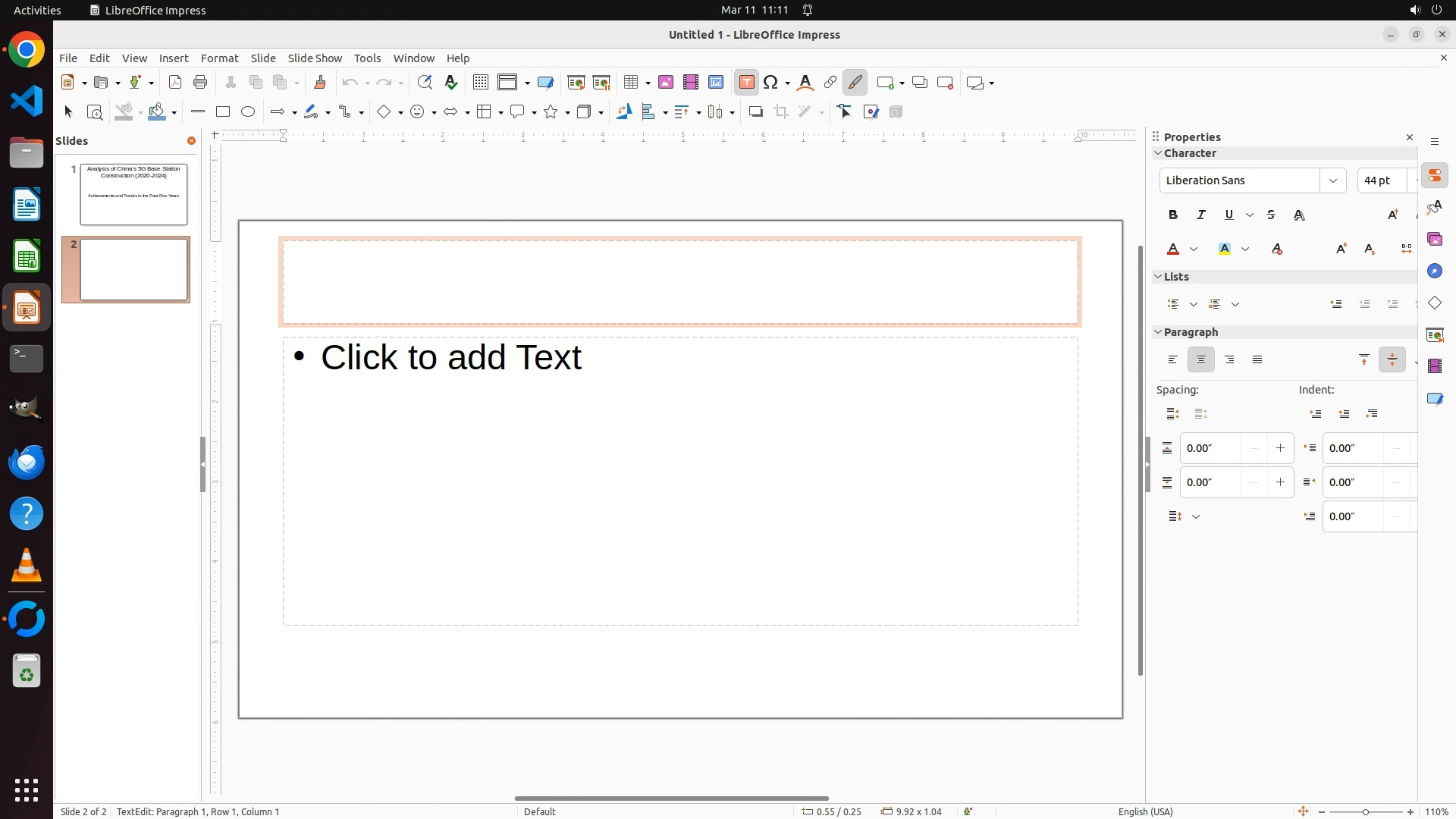The height and width of the screenshot is (819, 1456).
Task: Toggle Bold formatting in Character panel
Action: tap(1173, 215)
